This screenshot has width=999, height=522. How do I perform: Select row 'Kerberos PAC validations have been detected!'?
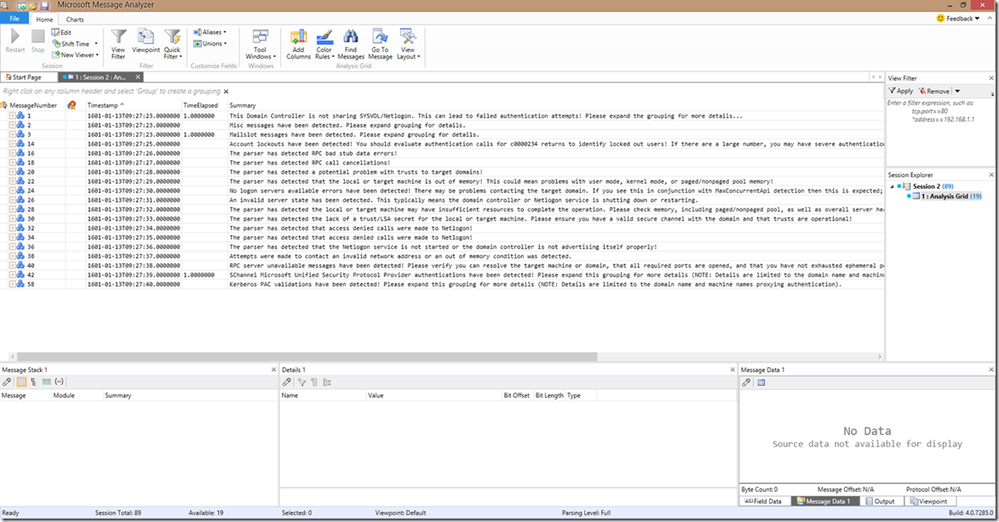(x=442, y=284)
